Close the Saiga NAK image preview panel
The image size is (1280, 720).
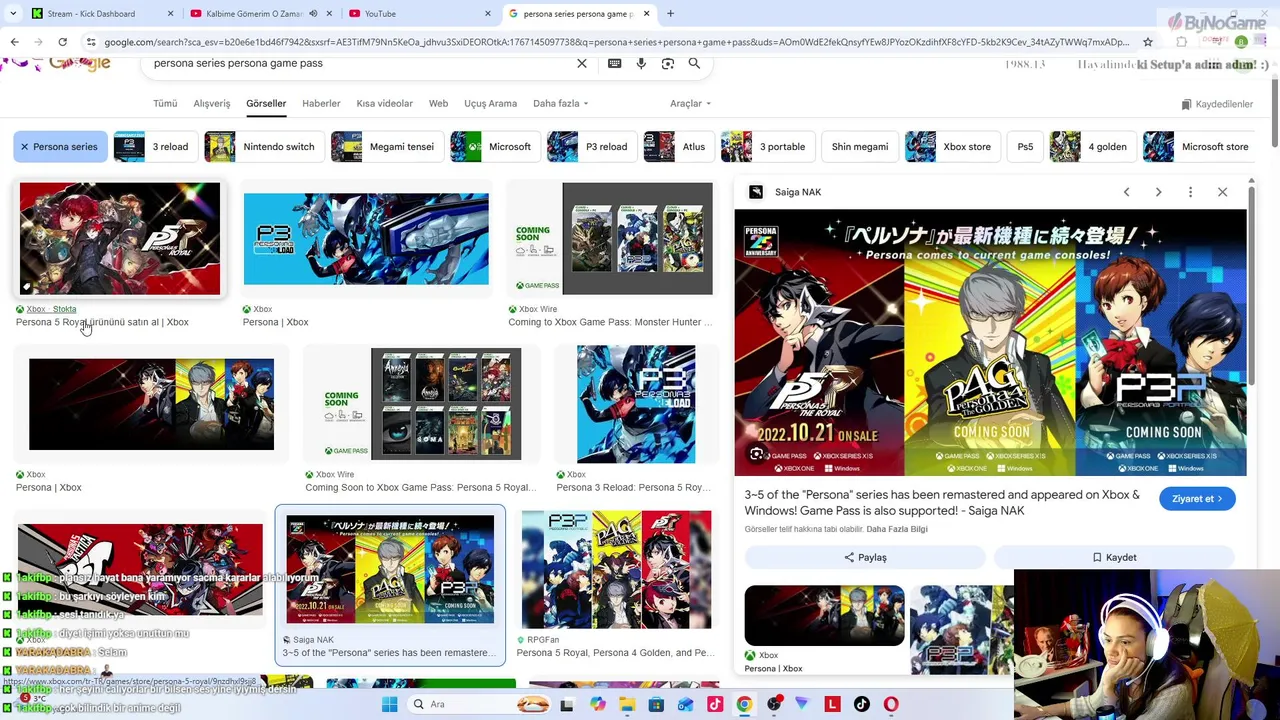coord(1222,192)
